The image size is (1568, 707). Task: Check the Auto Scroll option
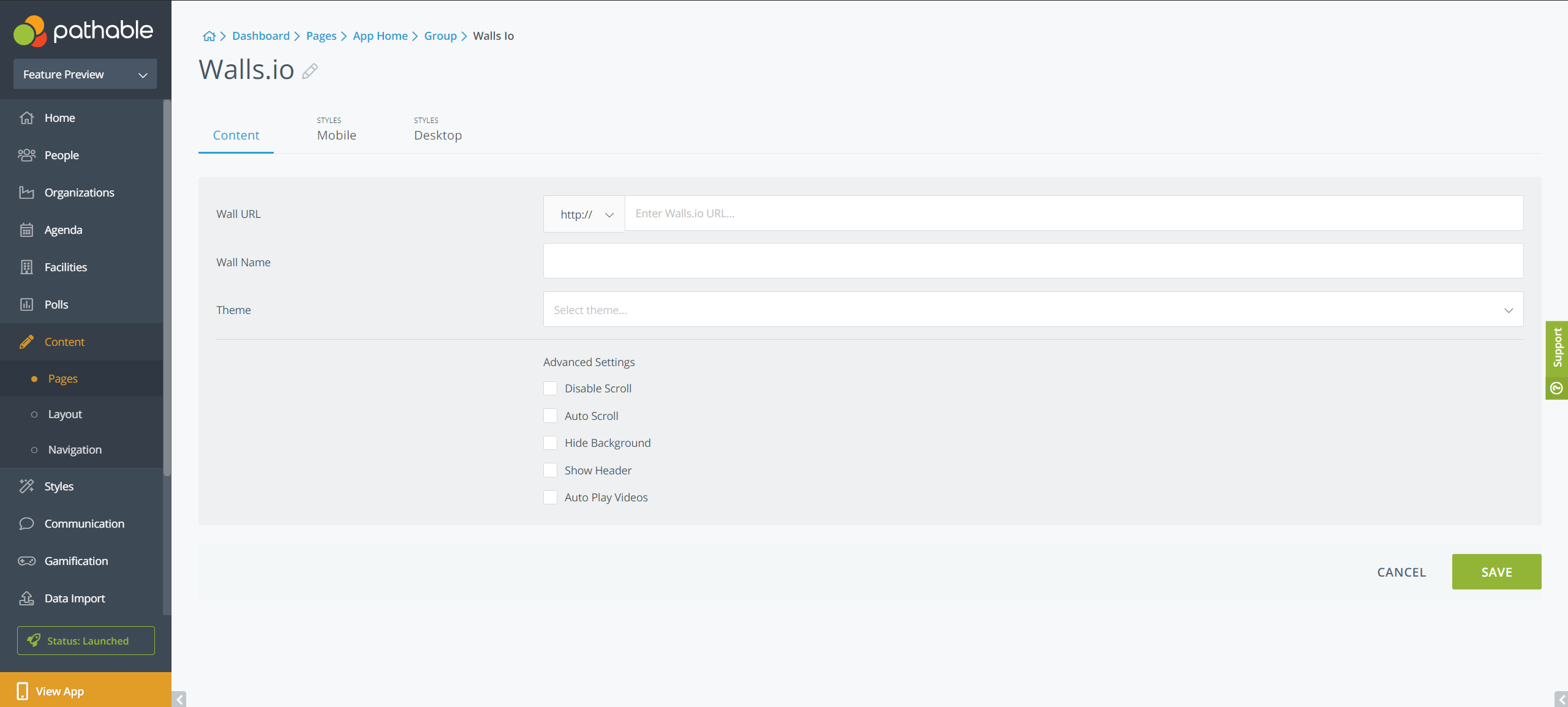click(x=550, y=416)
